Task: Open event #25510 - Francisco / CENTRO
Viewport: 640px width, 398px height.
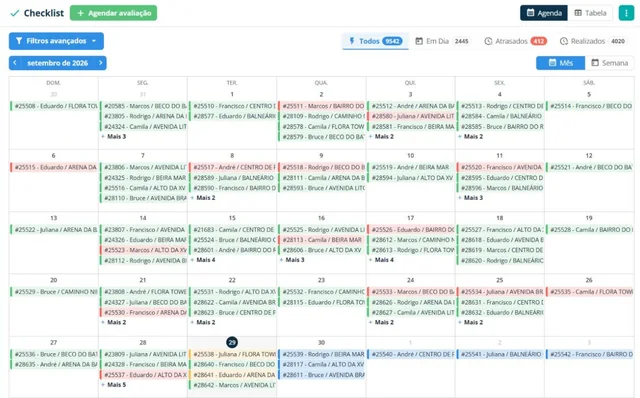Action: point(232,106)
